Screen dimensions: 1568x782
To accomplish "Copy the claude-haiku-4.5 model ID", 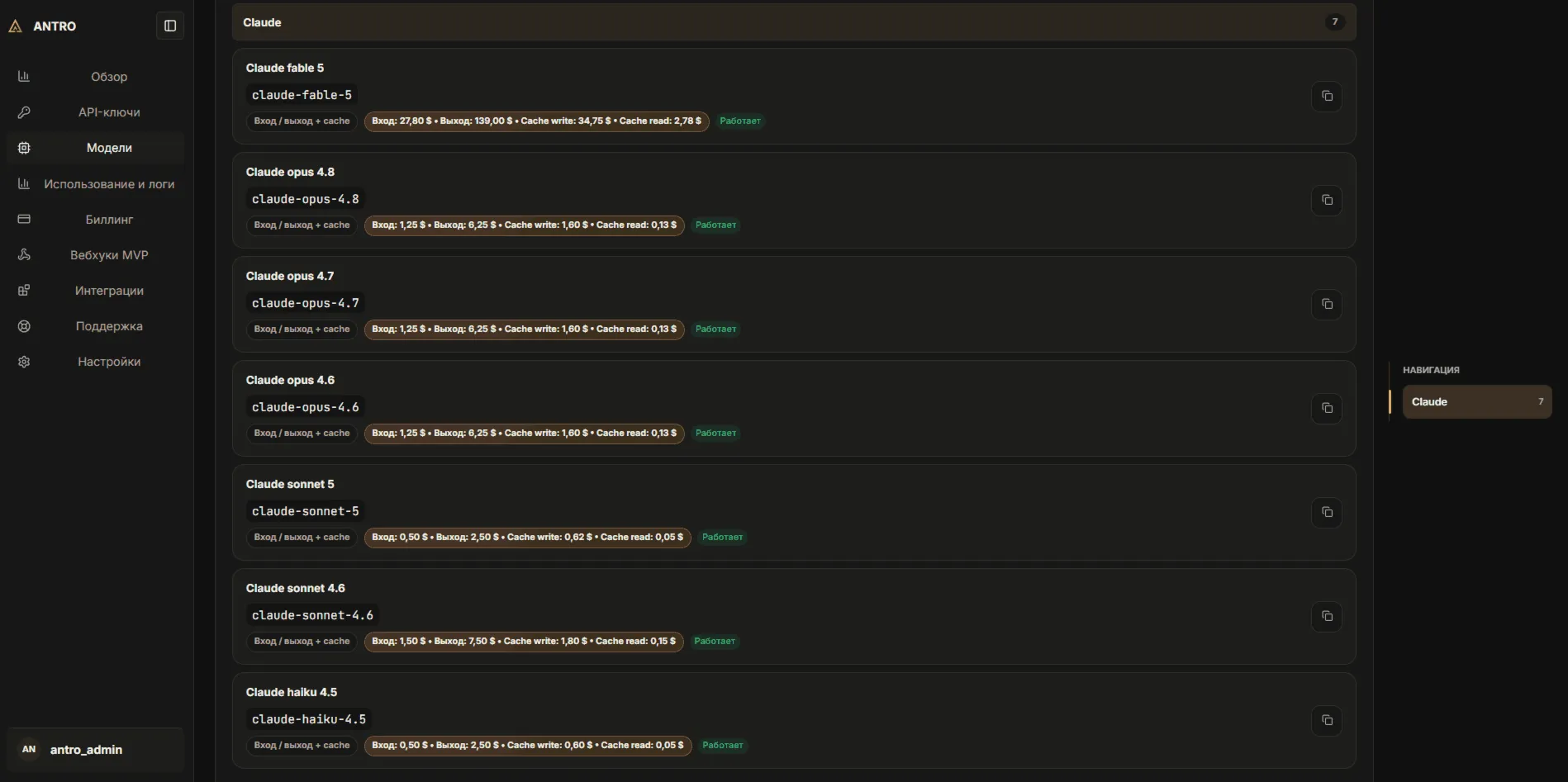I will (1327, 720).
